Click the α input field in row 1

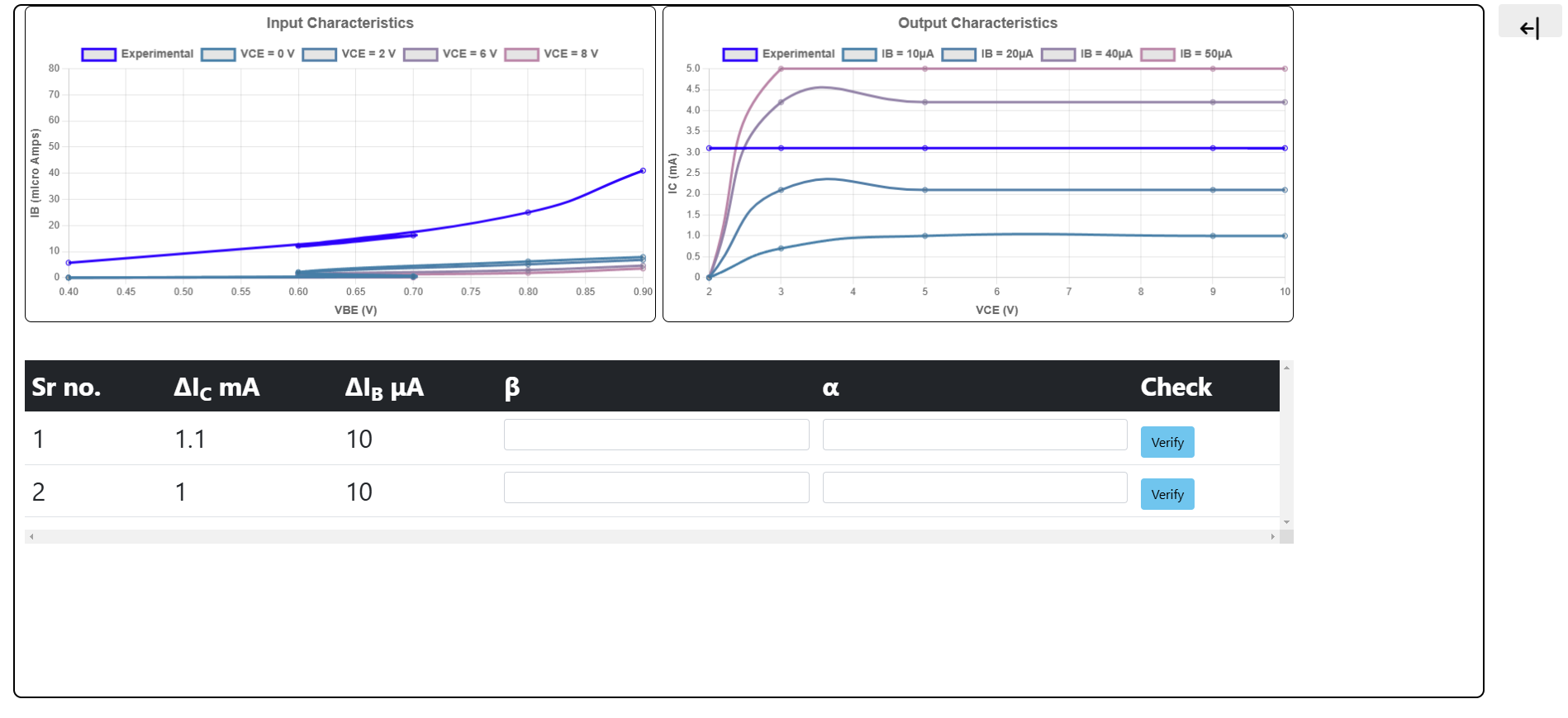(x=975, y=435)
